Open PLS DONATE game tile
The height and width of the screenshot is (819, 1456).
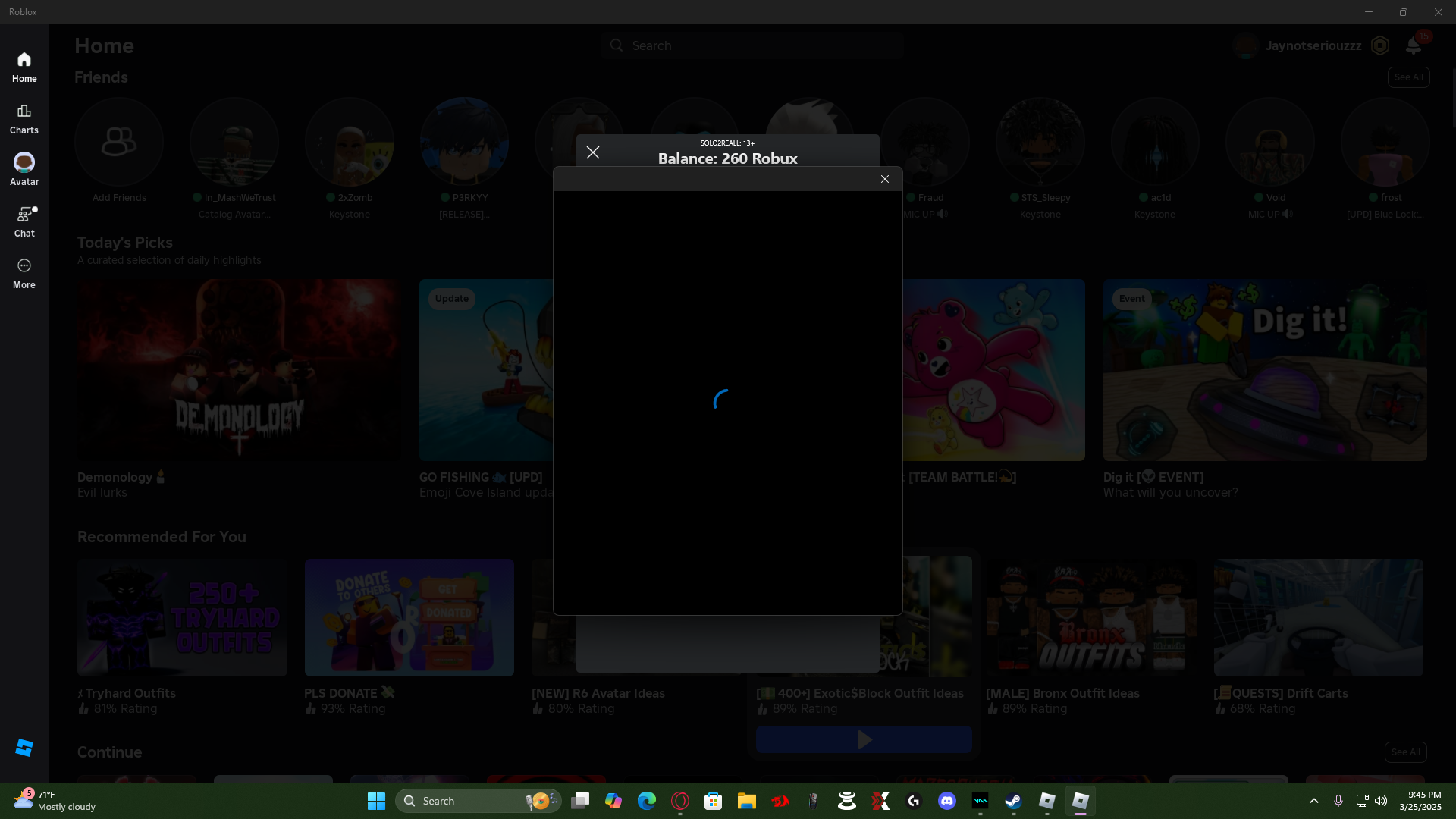(409, 617)
